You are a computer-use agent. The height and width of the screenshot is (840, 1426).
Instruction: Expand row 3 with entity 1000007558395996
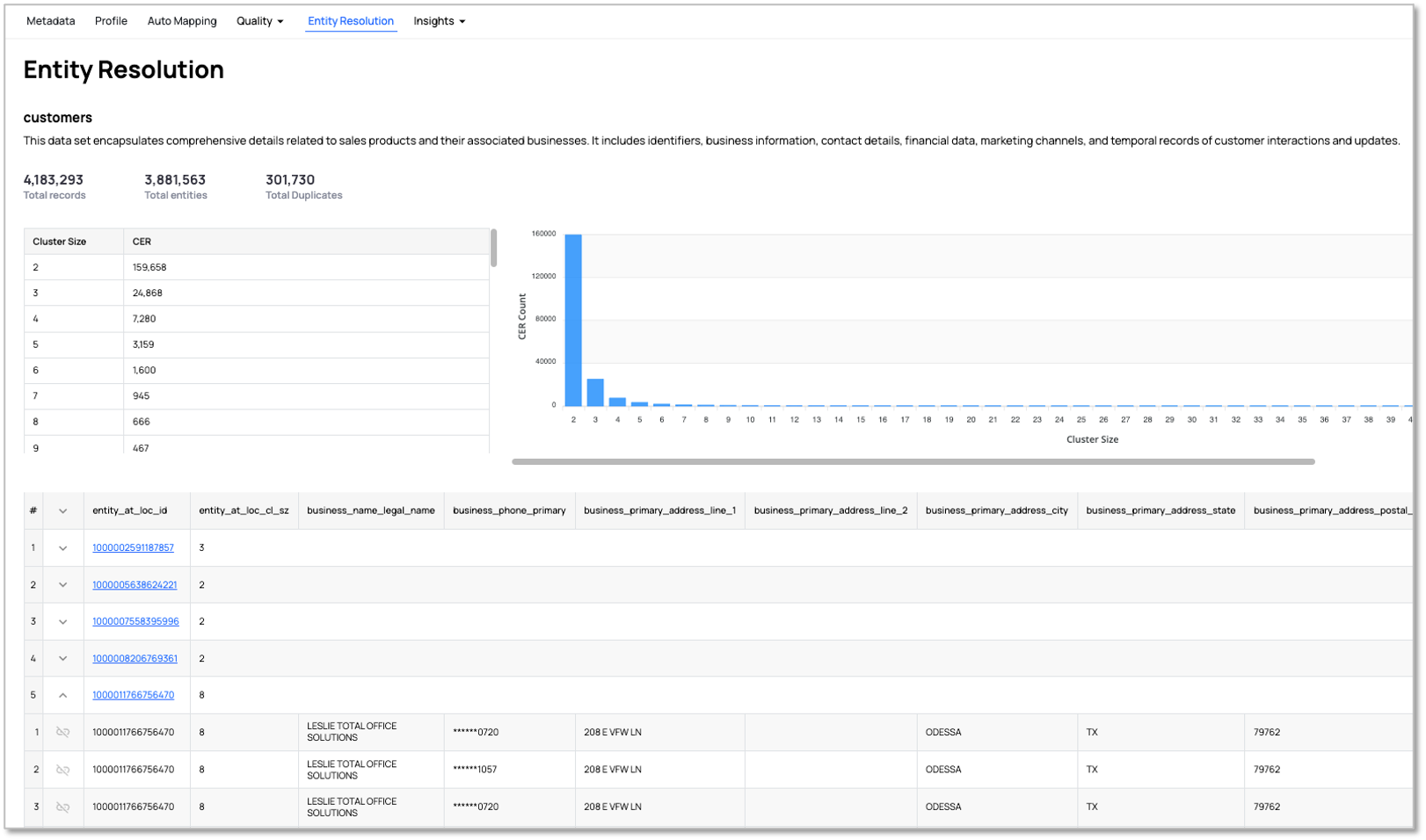(62, 622)
